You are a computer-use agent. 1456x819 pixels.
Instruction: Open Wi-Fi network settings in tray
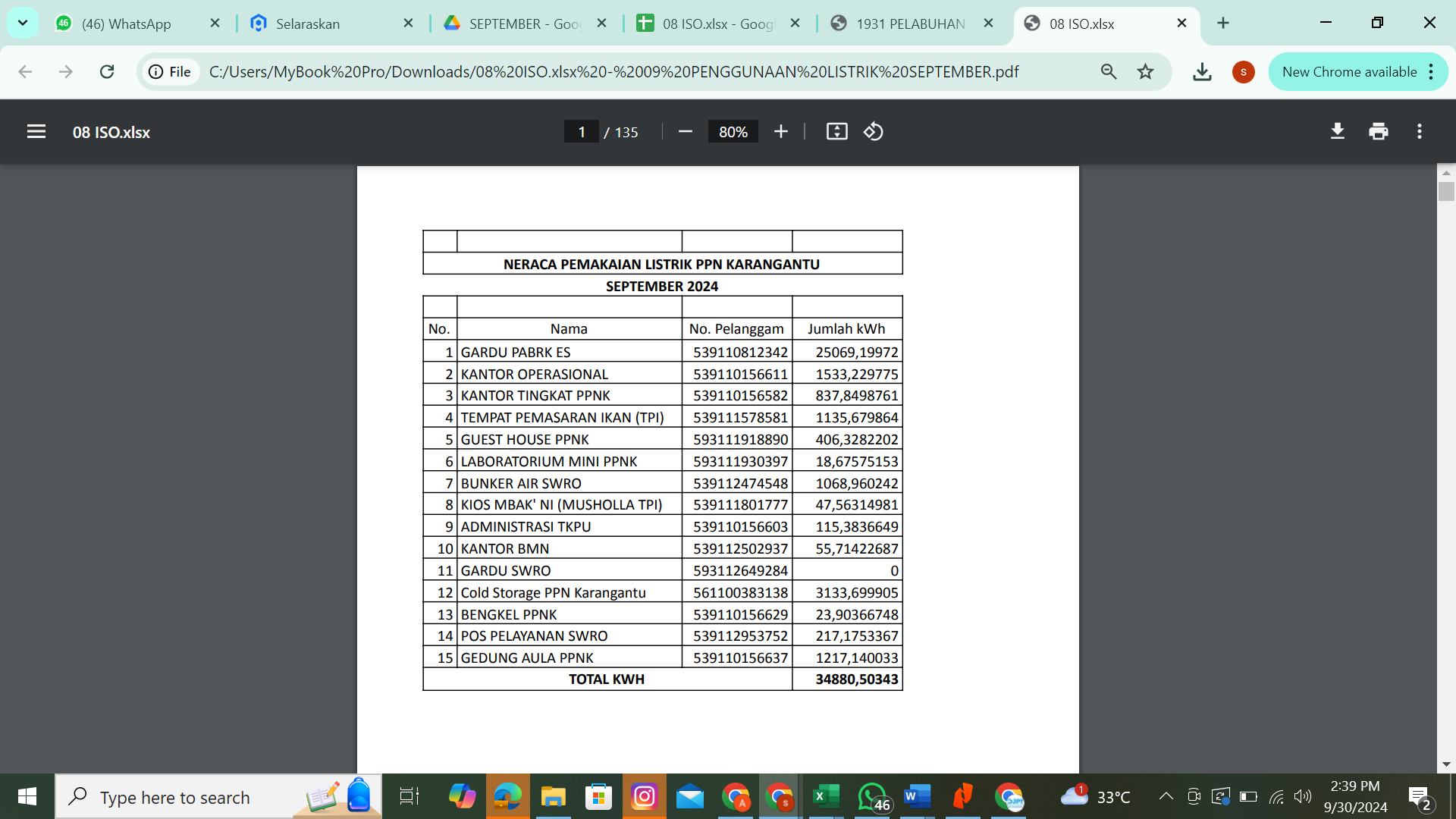(1277, 796)
